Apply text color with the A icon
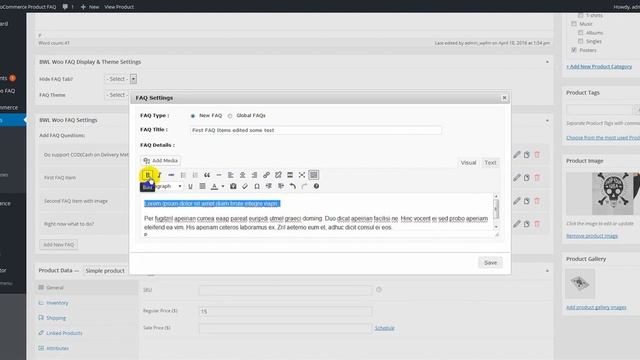The image size is (640, 360). pos(214,186)
